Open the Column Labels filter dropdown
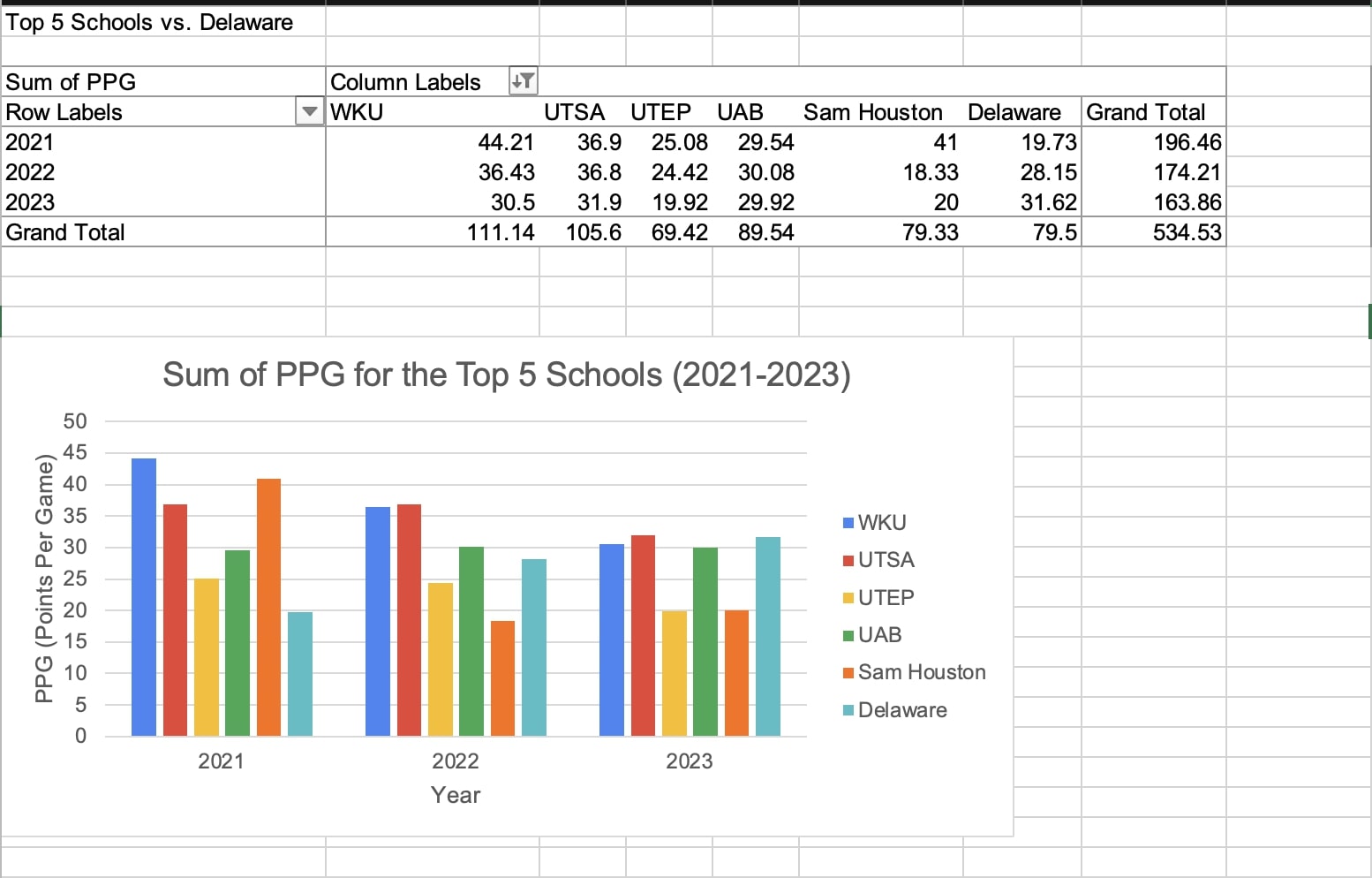The image size is (1372, 878). click(523, 81)
